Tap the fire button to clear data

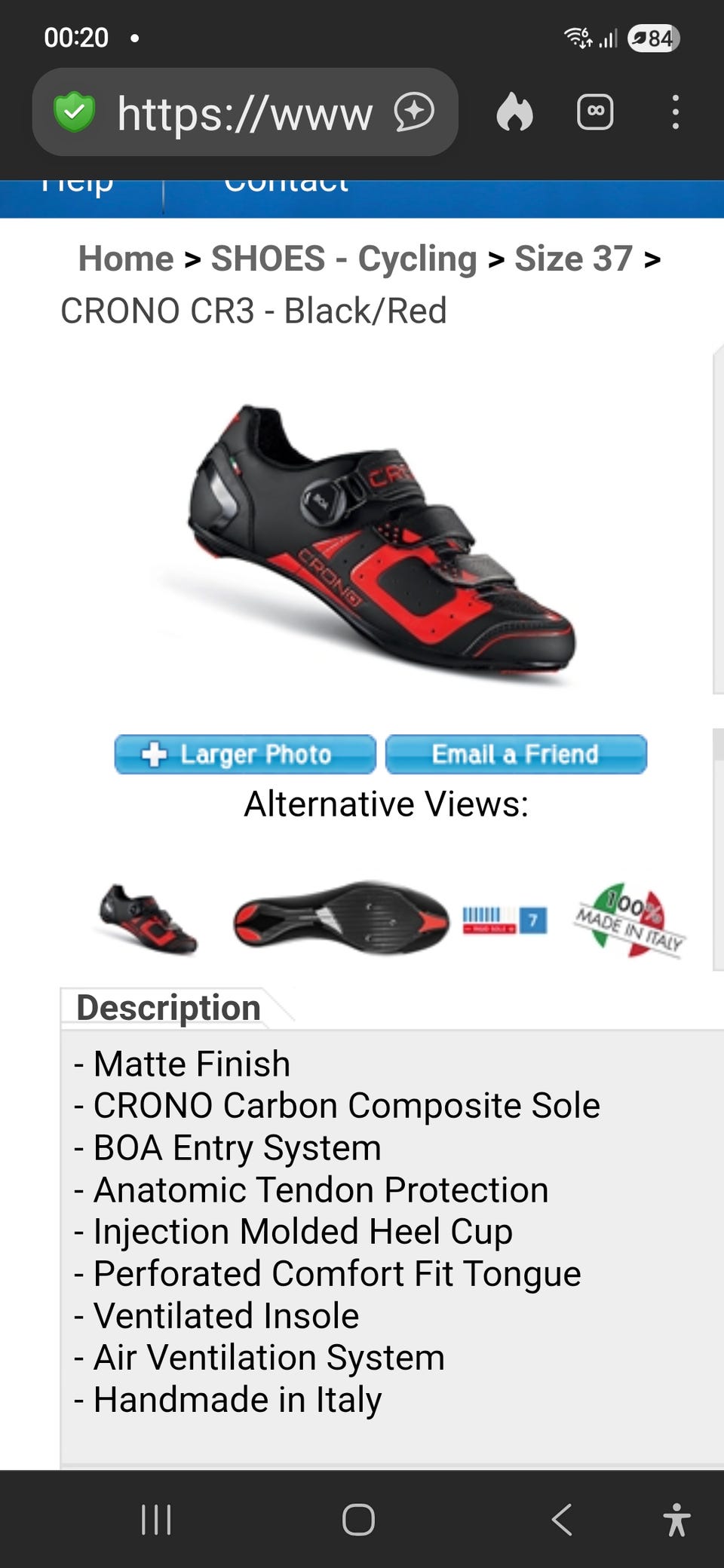click(515, 112)
